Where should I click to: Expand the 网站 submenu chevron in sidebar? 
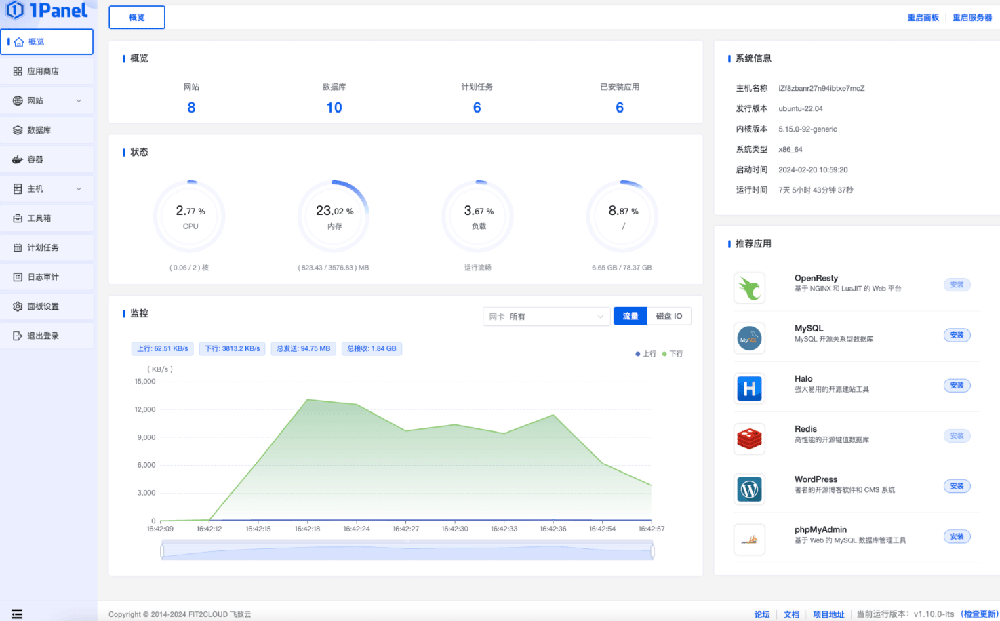pyautogui.click(x=79, y=101)
